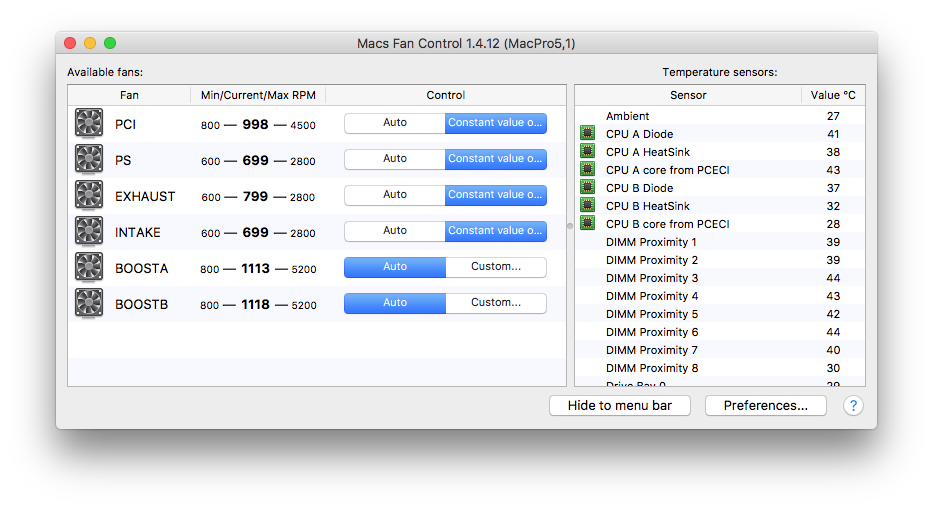Select DIMM Proximity 6 sensor row
This screenshot has height=509, width=933.
(720, 332)
